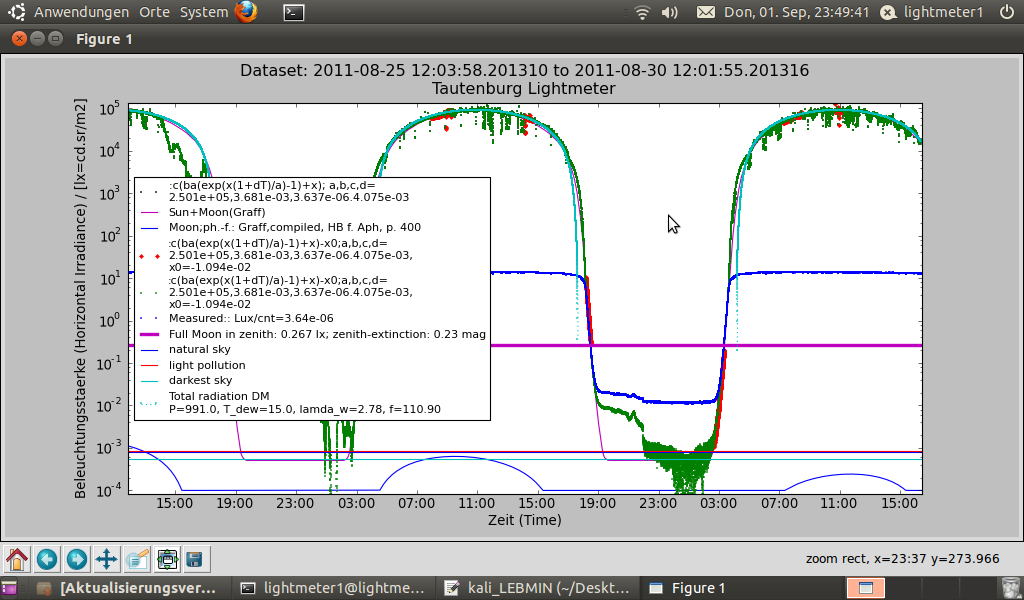This screenshot has width=1024, height=600.
Task: Open the sound volume indicator
Action: point(670,12)
